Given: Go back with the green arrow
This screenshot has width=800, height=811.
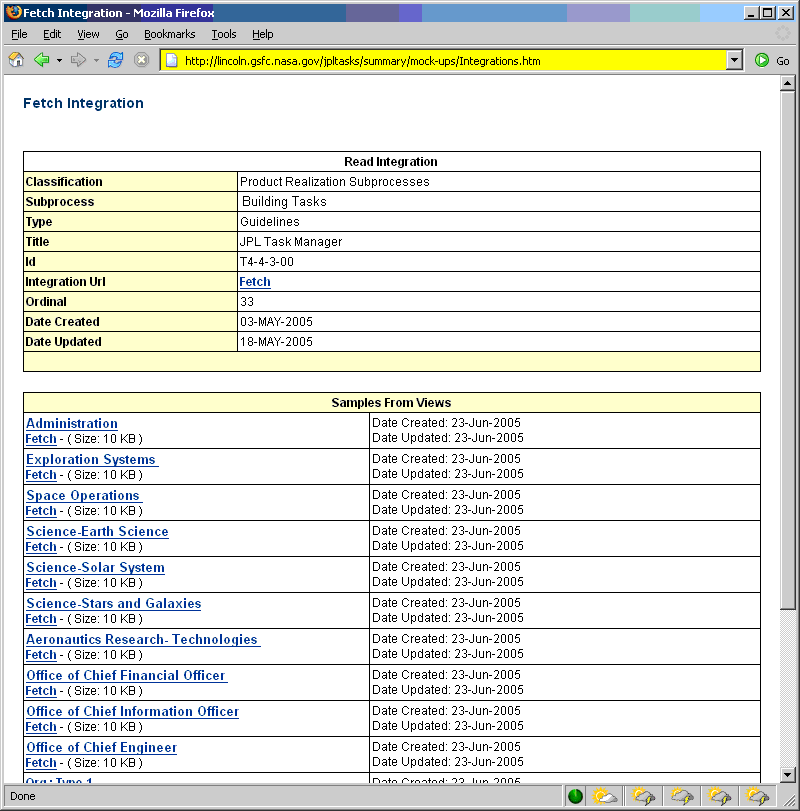Looking at the screenshot, I should [x=42, y=60].
